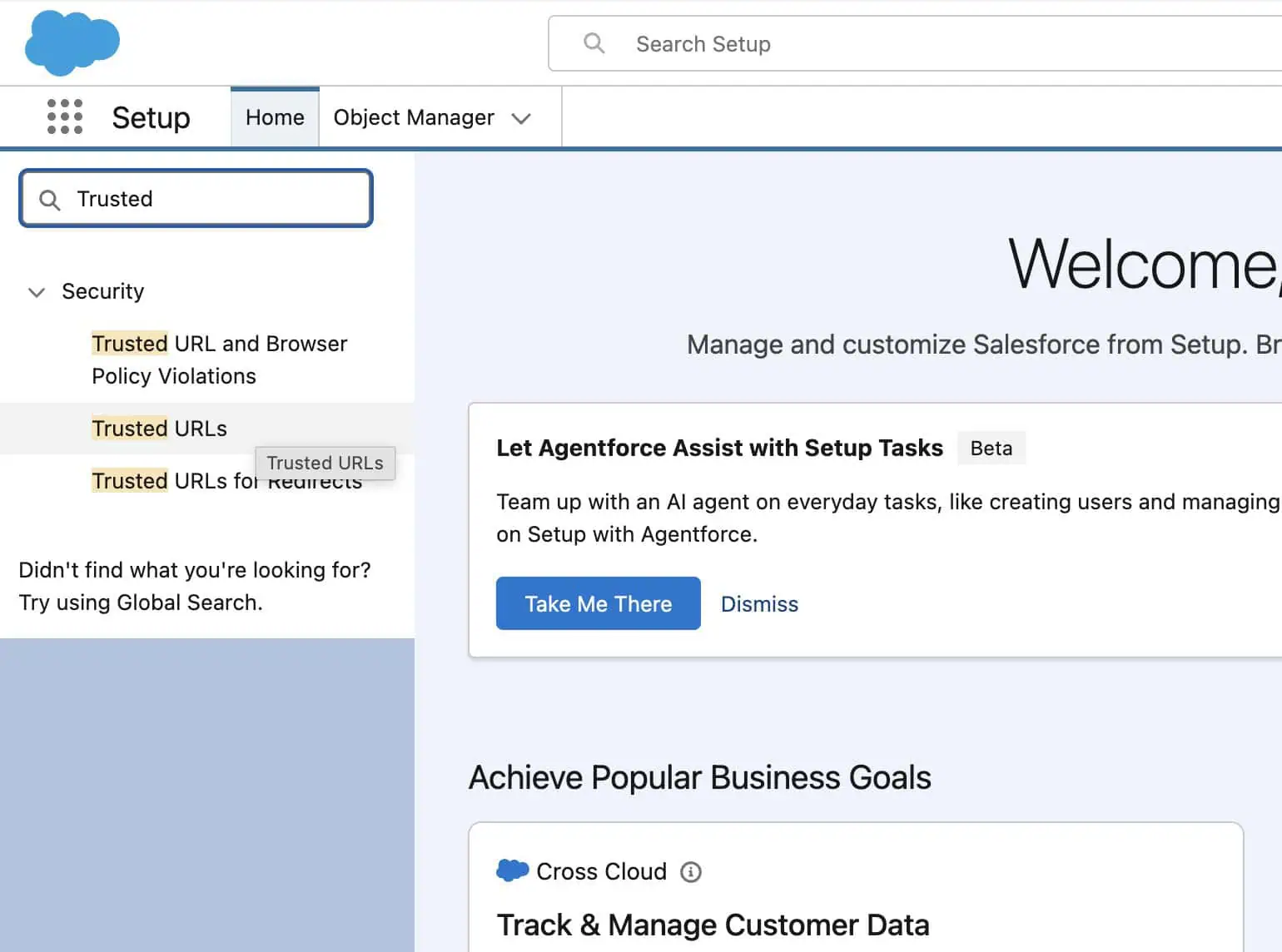Open Trusted URL and Browser Policy Violations
This screenshot has width=1282, height=952.
pyautogui.click(x=220, y=359)
